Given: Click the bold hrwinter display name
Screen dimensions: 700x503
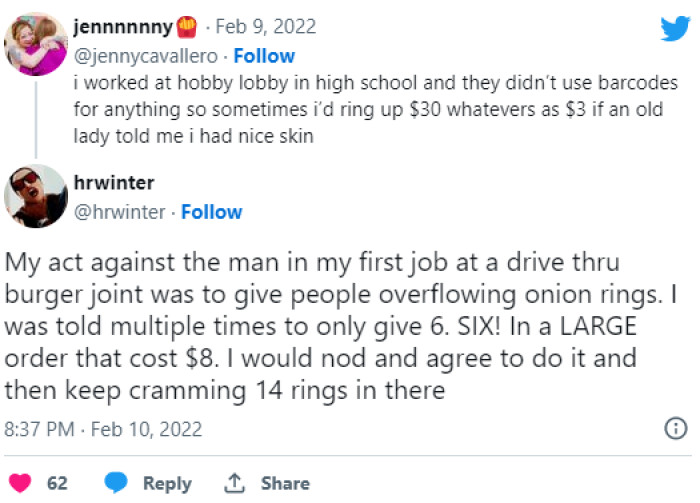Looking at the screenshot, I should coord(117,183).
